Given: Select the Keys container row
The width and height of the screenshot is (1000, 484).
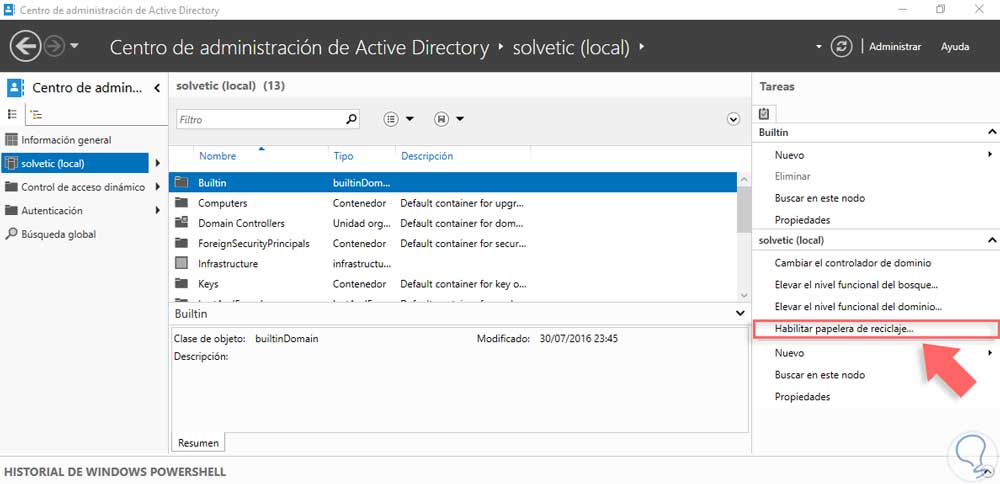Looking at the screenshot, I should tap(453, 284).
